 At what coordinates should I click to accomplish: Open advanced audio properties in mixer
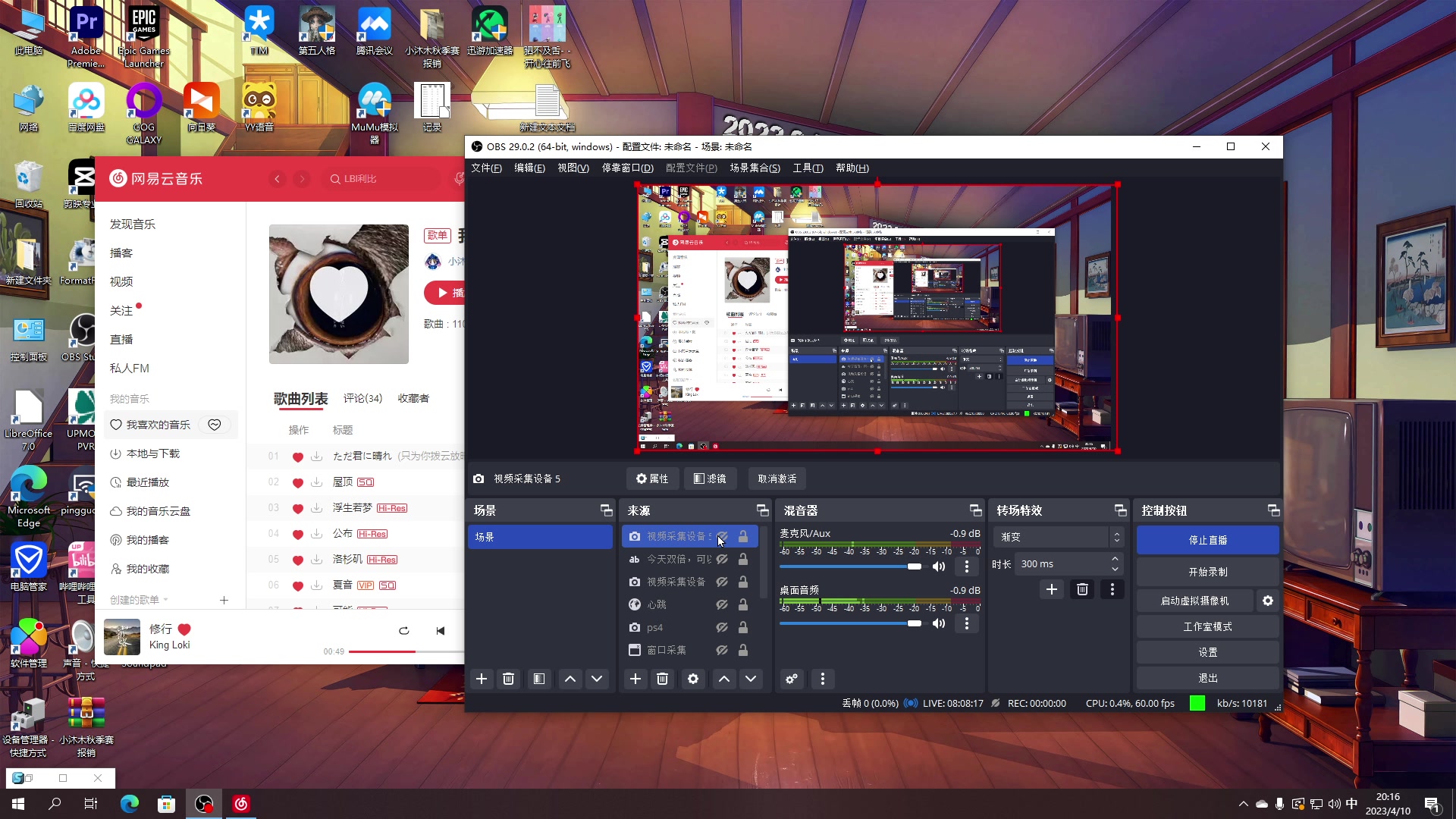click(x=792, y=679)
